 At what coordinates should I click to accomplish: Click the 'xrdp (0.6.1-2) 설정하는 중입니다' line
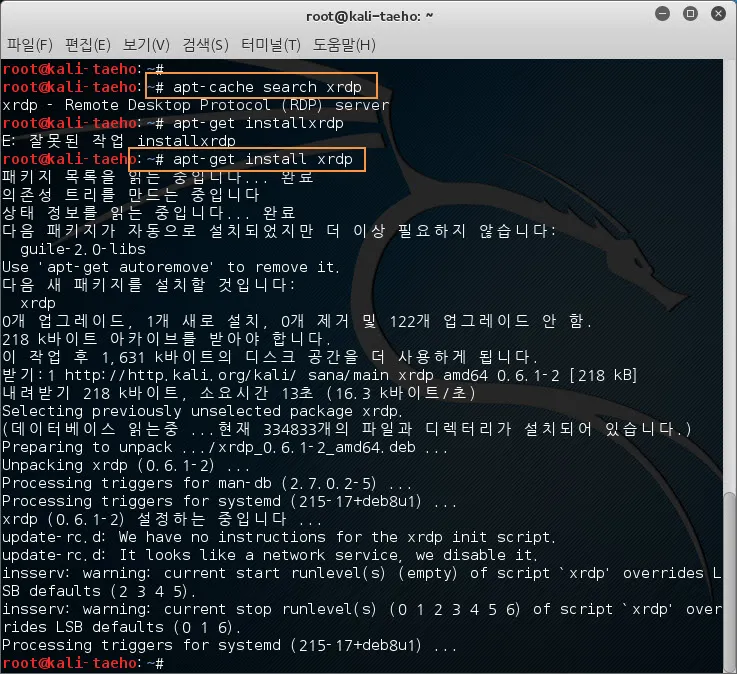(162, 519)
